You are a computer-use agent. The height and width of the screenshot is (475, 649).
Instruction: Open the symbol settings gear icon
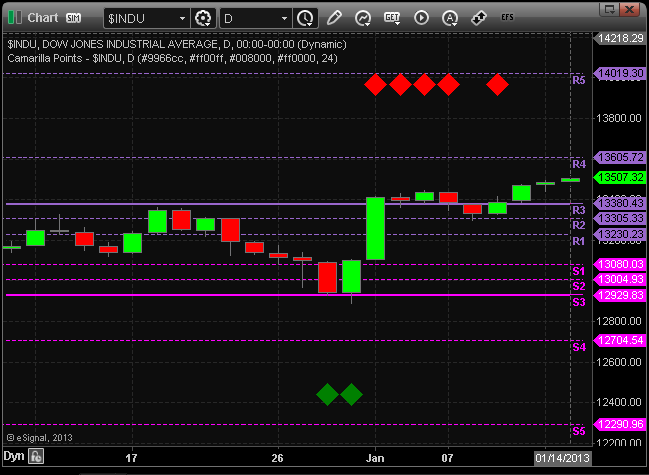point(203,18)
